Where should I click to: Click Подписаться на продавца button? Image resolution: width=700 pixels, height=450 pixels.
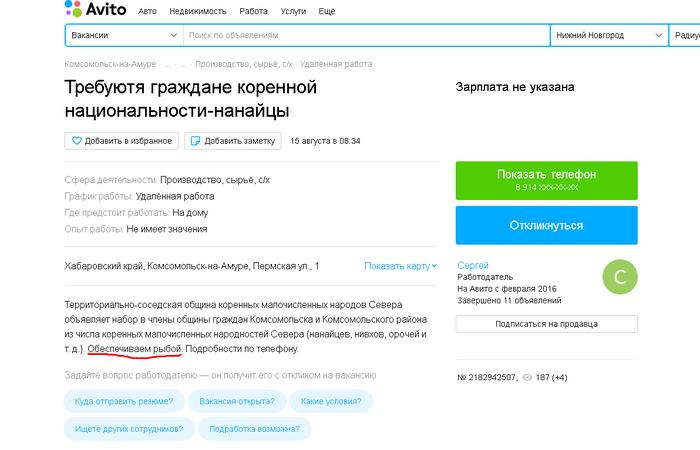546,324
